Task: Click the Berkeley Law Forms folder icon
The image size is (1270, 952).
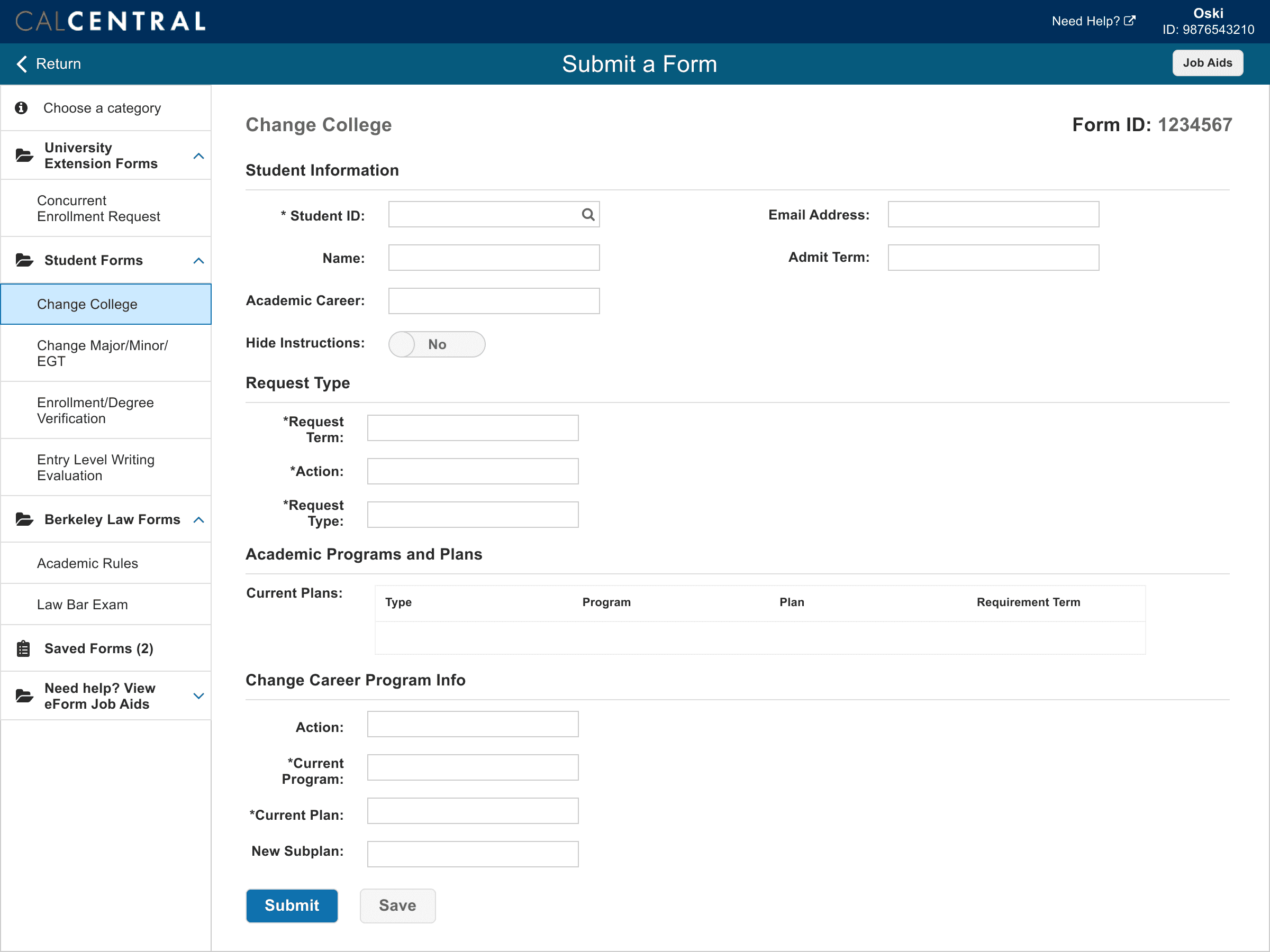Action: [24, 519]
